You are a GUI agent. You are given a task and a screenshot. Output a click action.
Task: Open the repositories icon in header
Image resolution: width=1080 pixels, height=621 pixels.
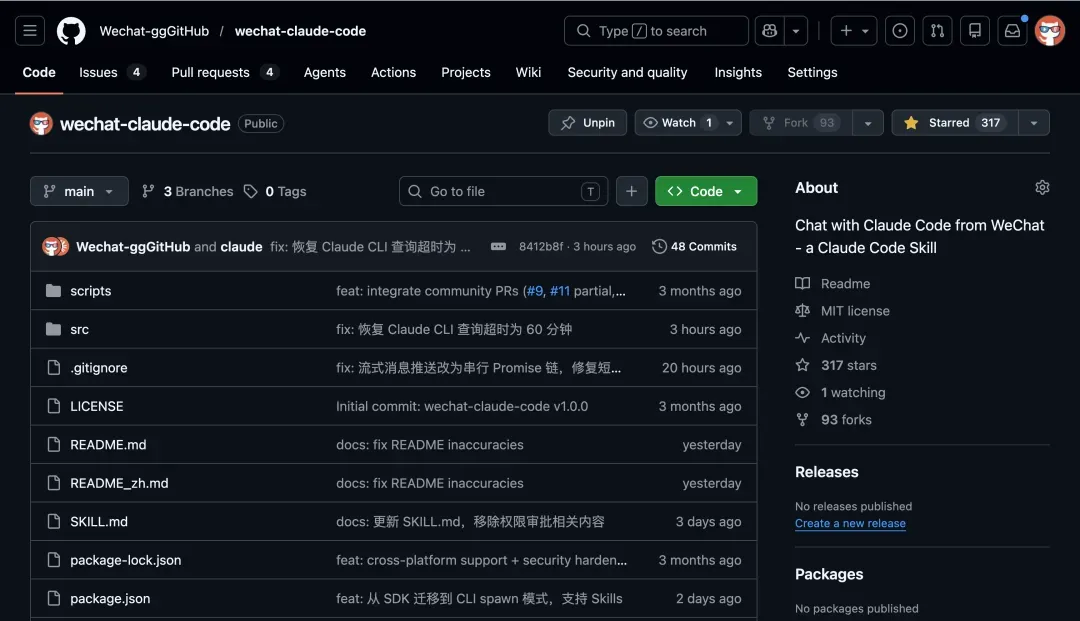click(975, 31)
